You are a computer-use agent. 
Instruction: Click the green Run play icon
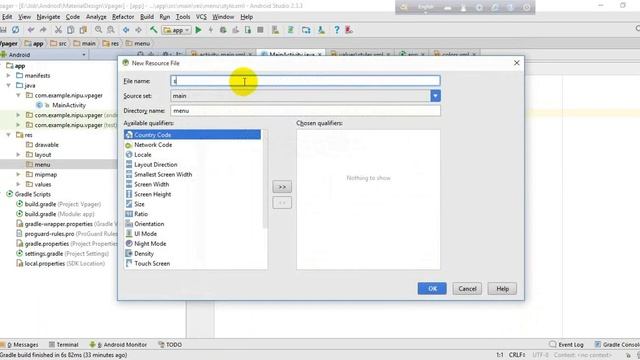pyautogui.click(x=198, y=30)
